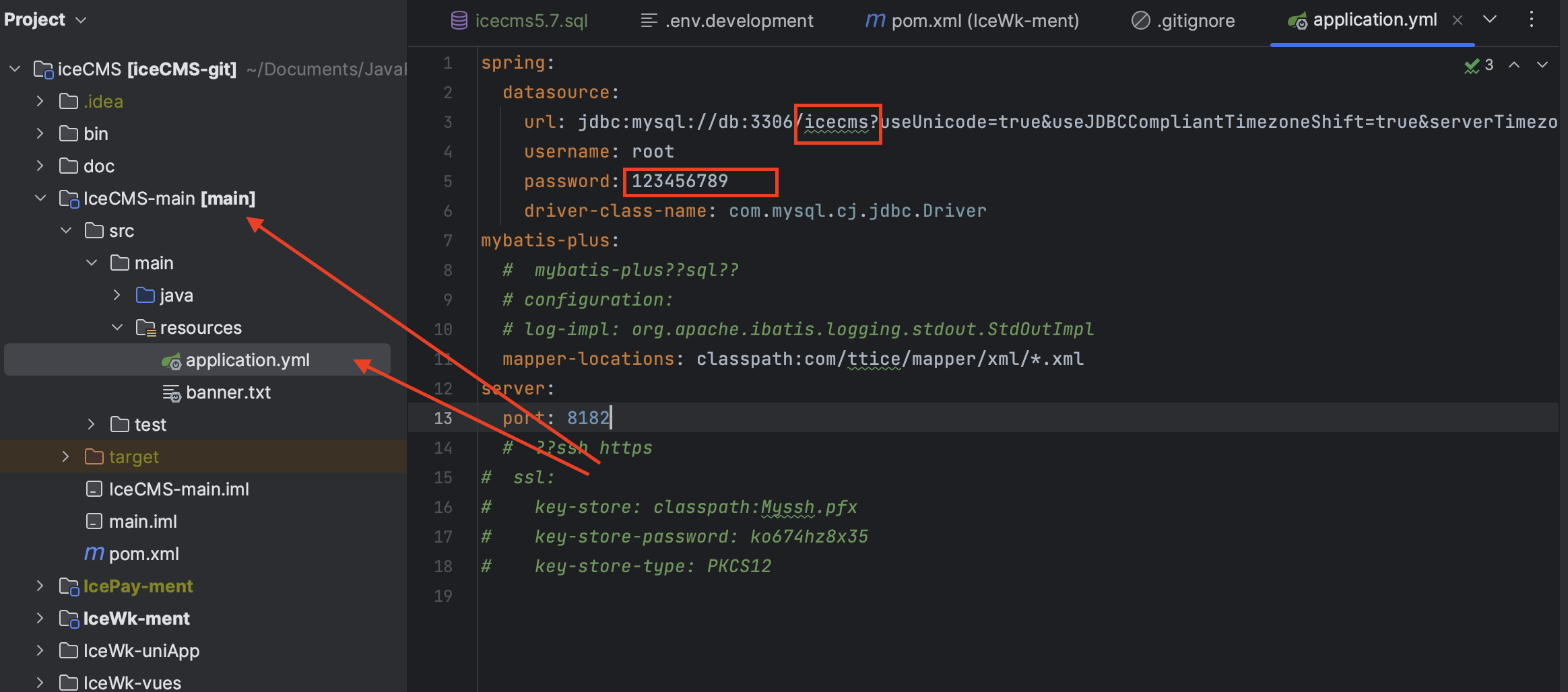The image size is (1568, 692).
Task: Switch to the .env.development tab
Action: [727, 21]
